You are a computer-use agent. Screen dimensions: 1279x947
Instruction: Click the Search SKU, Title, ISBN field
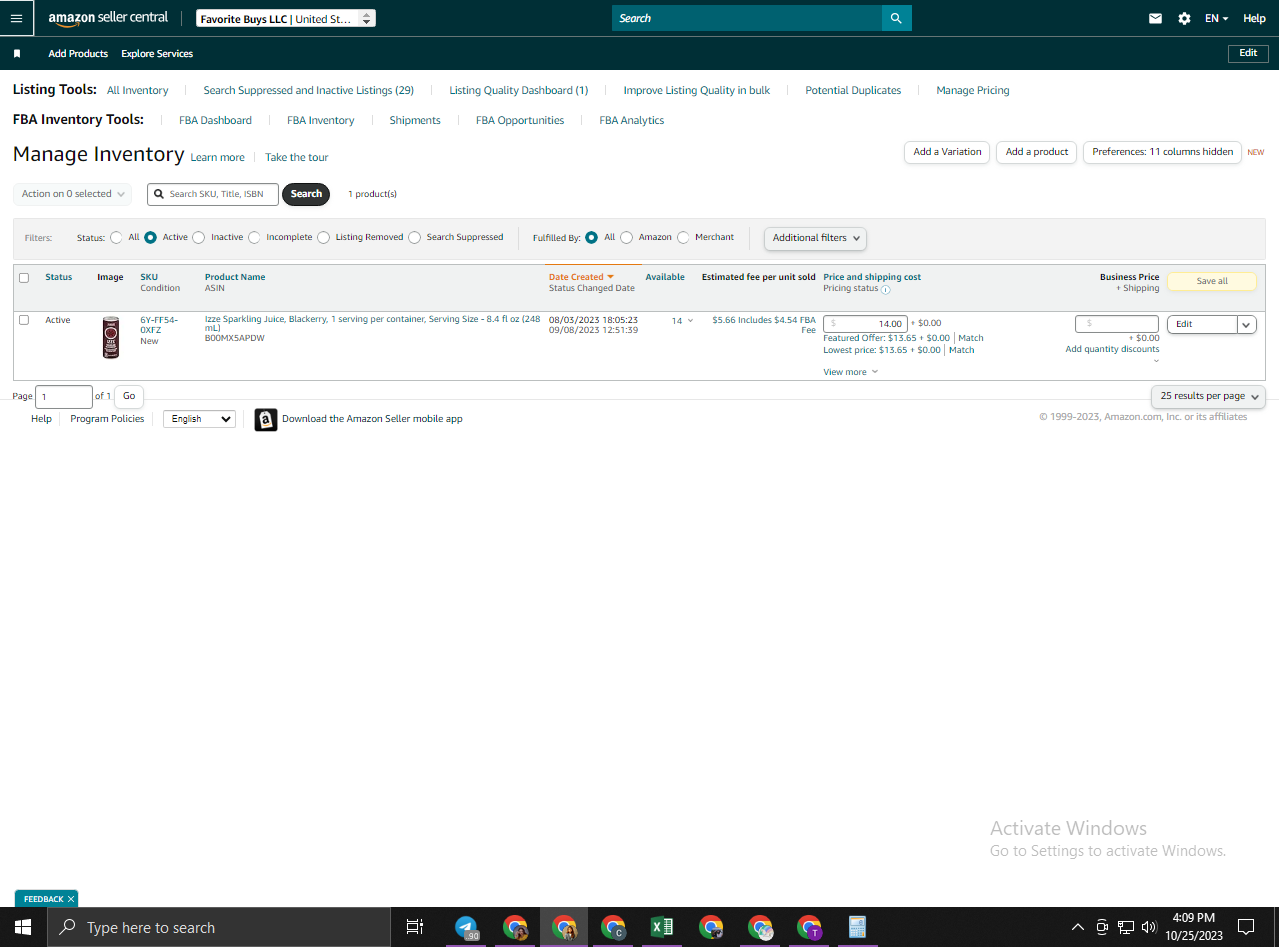tap(213, 194)
